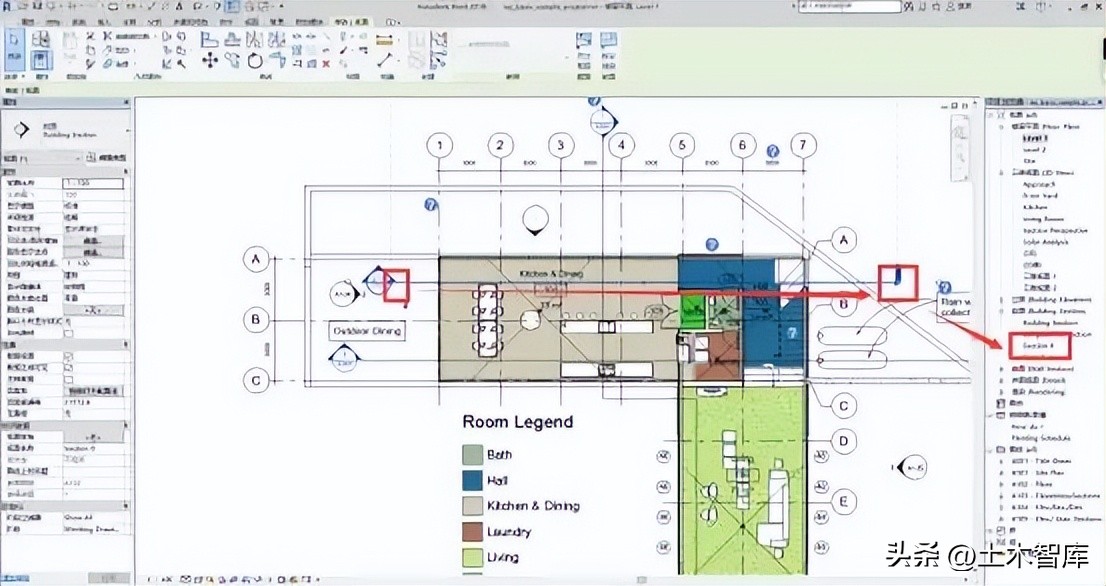Expand the Wall Section node in Project Browser
This screenshot has width=1106, height=586.
click(1002, 368)
